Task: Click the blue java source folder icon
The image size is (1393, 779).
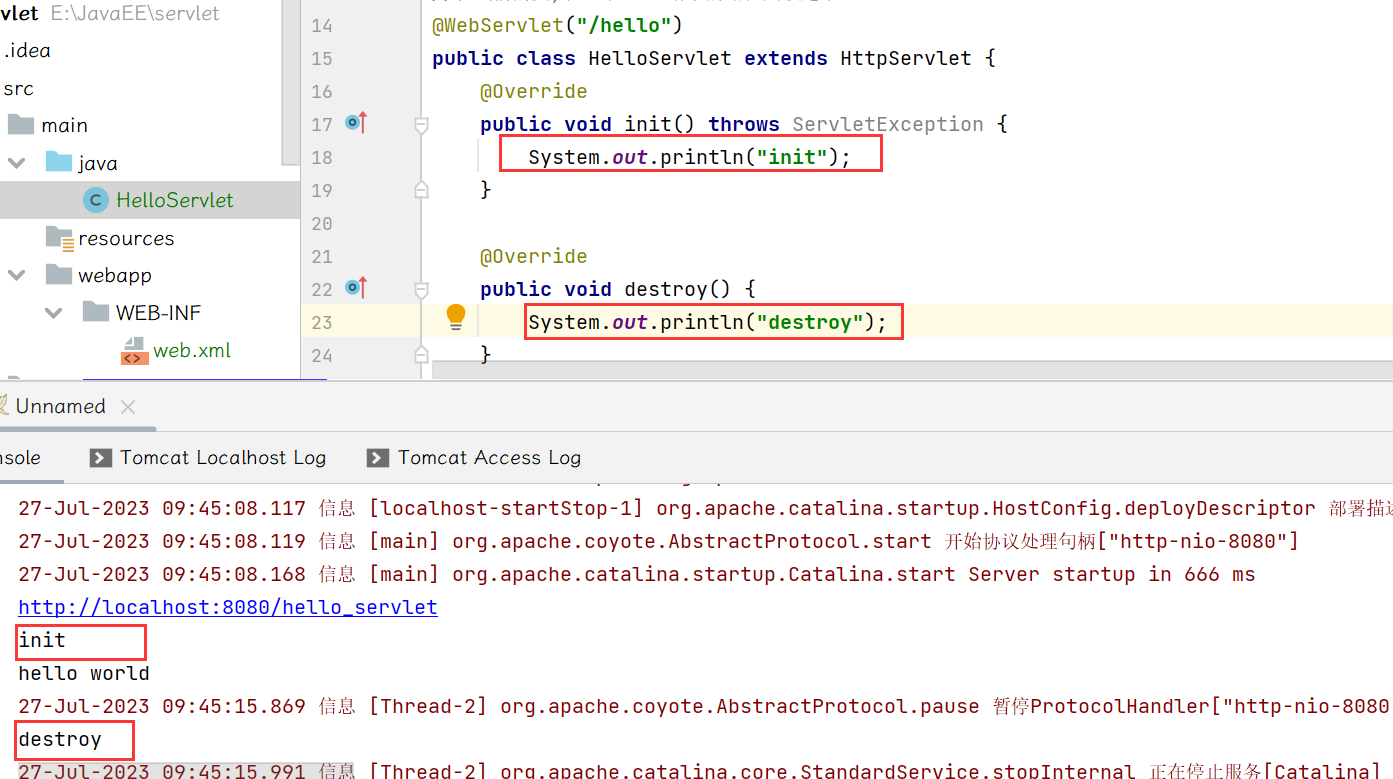Action: point(60,162)
